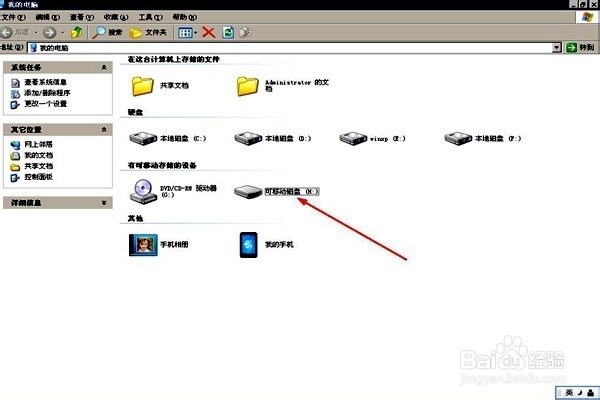Click the winxp (E:) label text

pyautogui.click(x=388, y=139)
